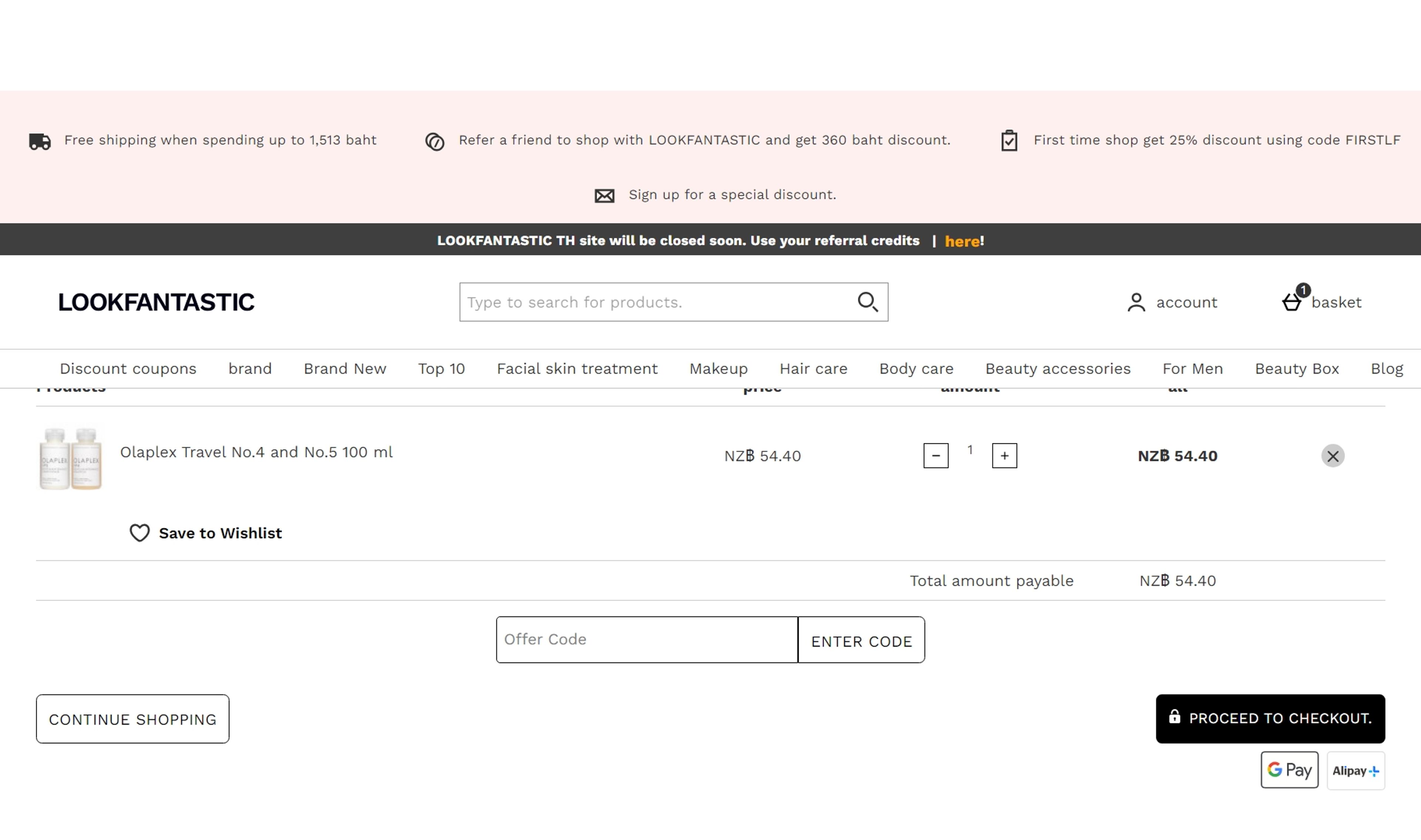Click Olaplex quantity value 1

(x=970, y=450)
